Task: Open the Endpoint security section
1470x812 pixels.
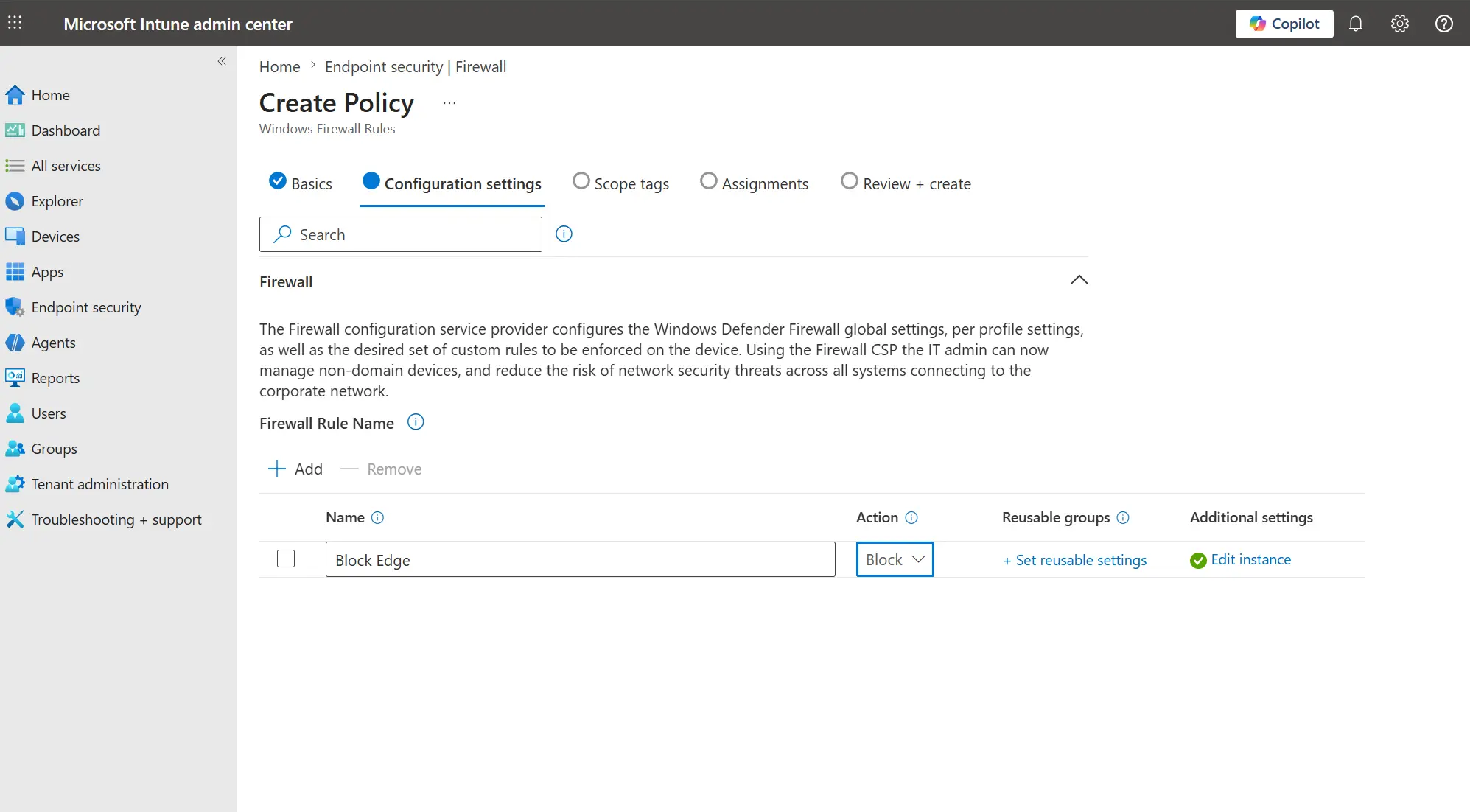Action: [85, 307]
